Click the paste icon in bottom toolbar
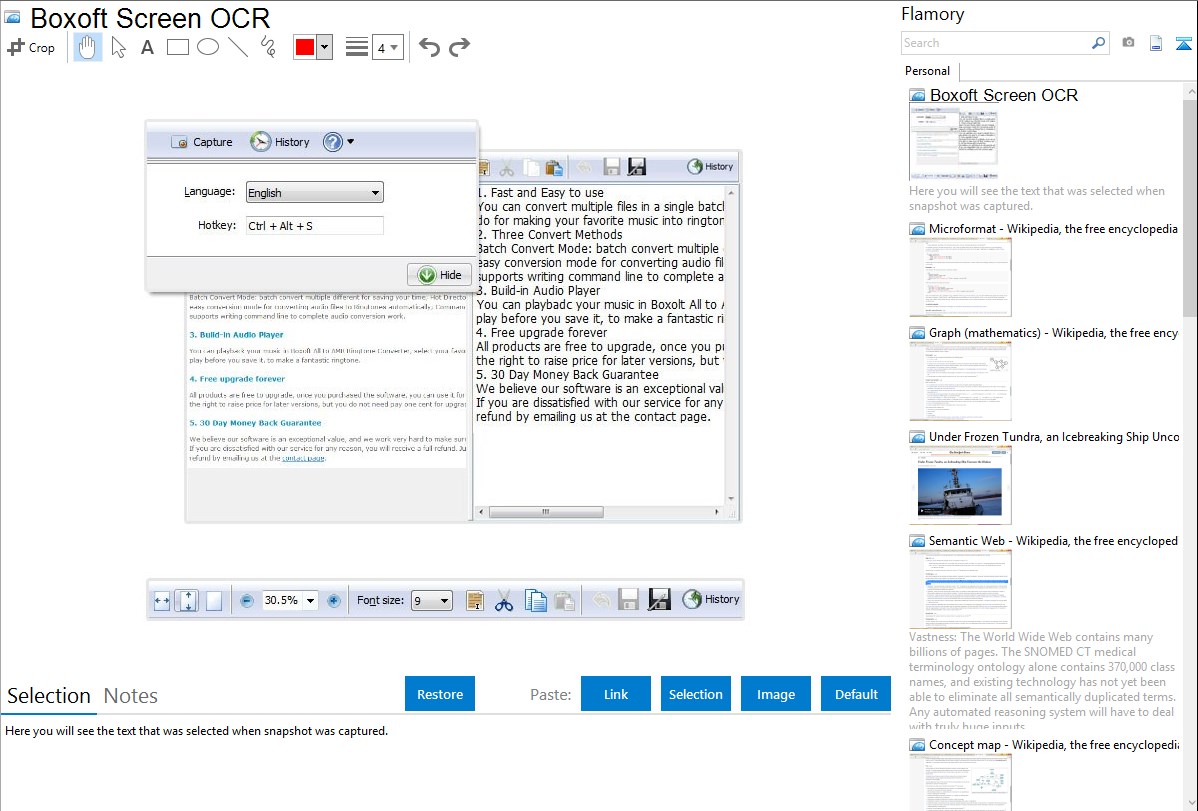 tap(564, 601)
